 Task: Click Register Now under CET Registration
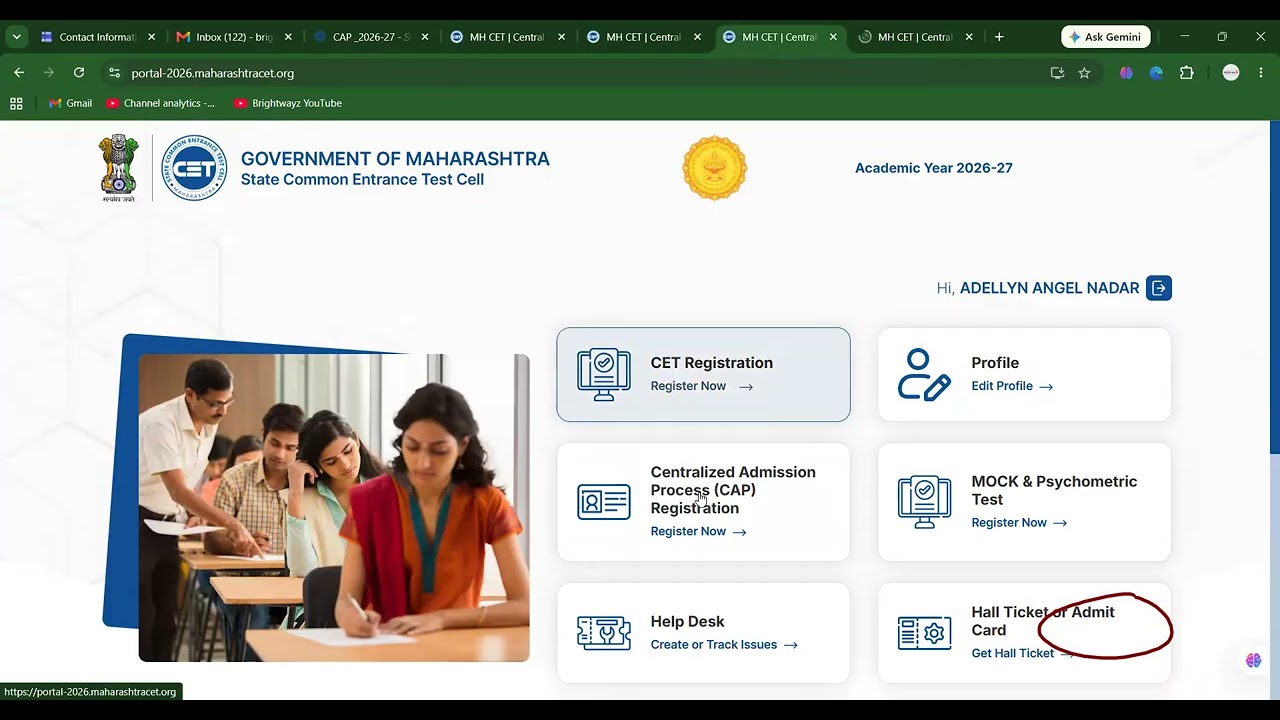coord(701,386)
